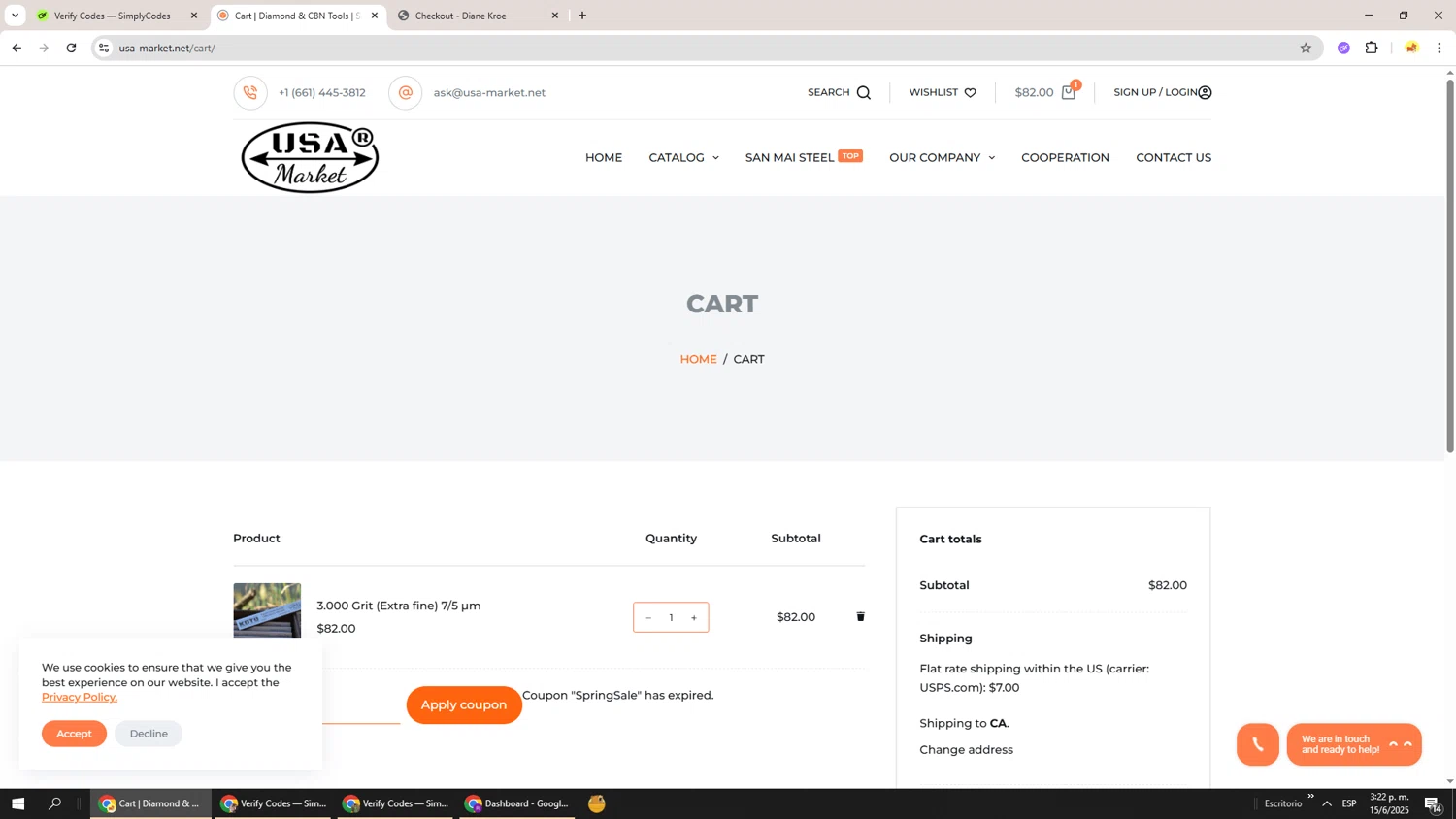Expand the OUR COMPANY dropdown
This screenshot has width=1456, height=819.
[942, 157]
